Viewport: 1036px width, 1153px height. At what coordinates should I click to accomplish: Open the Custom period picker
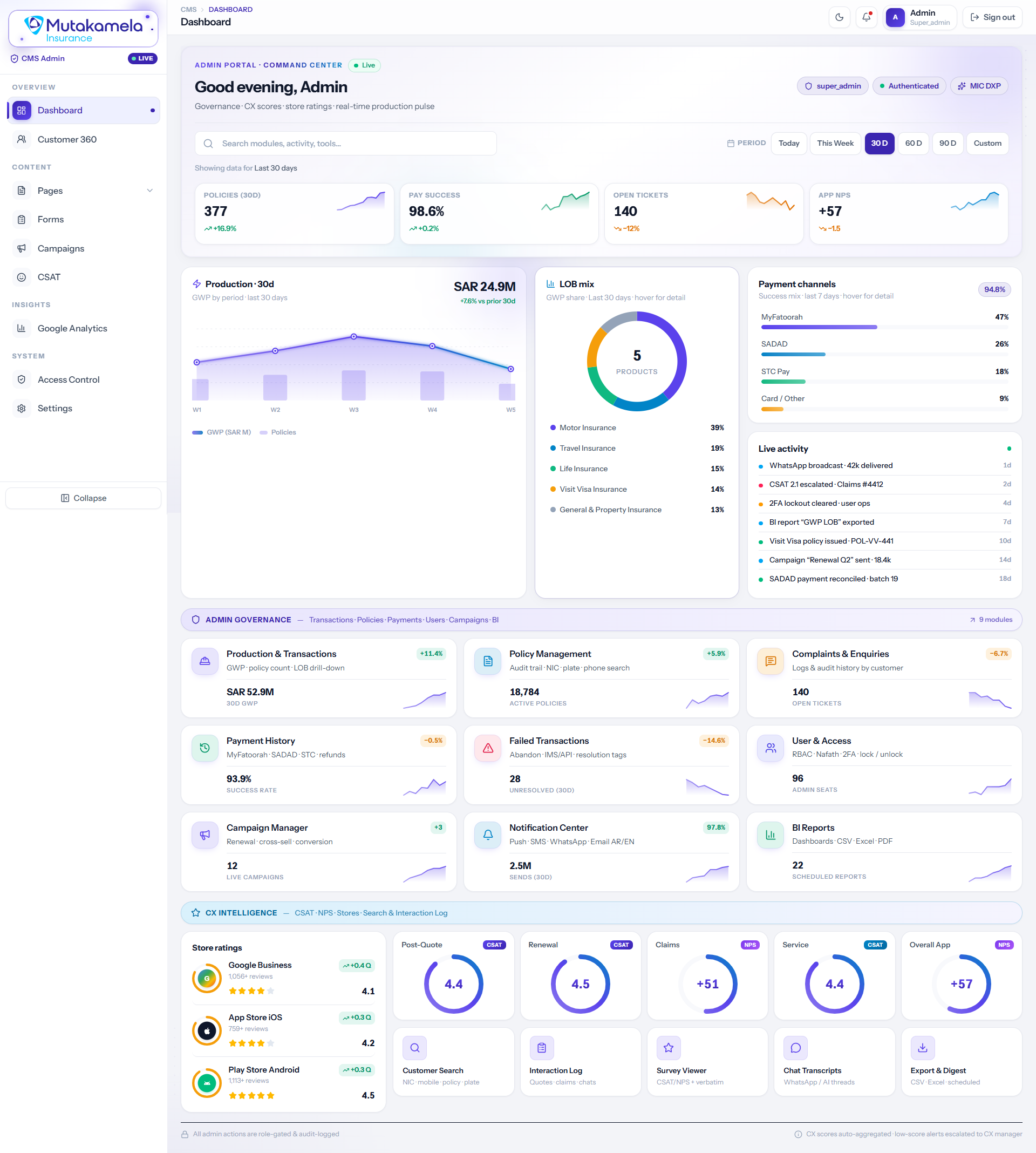coord(987,144)
